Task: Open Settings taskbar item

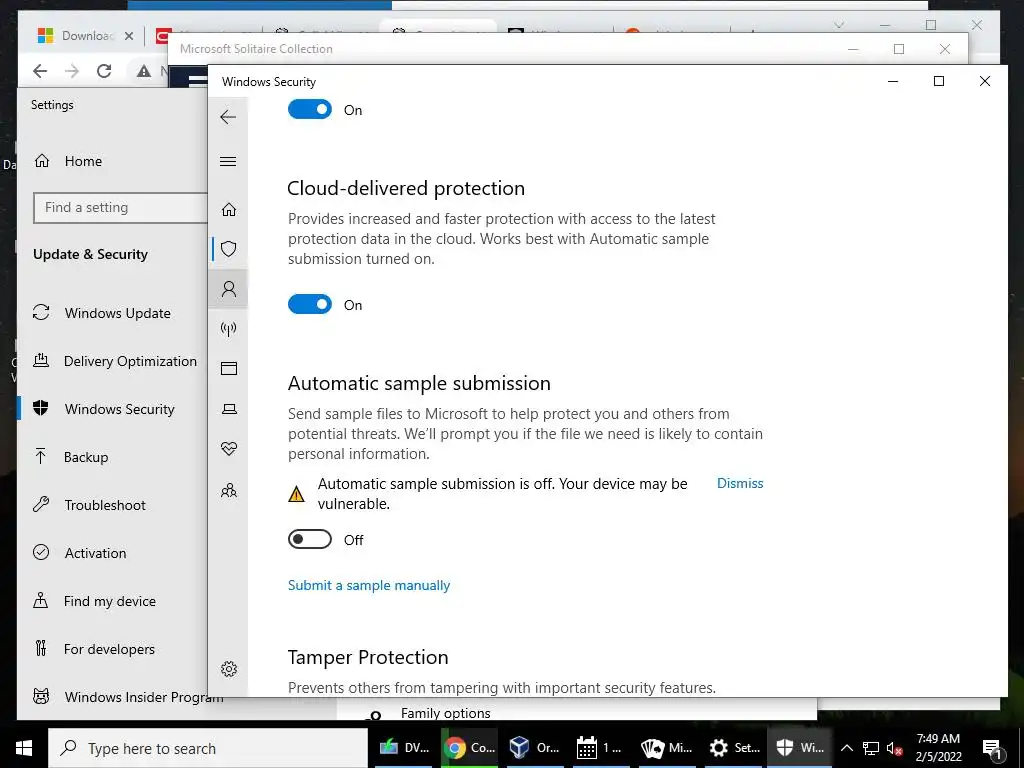Action: pos(733,748)
